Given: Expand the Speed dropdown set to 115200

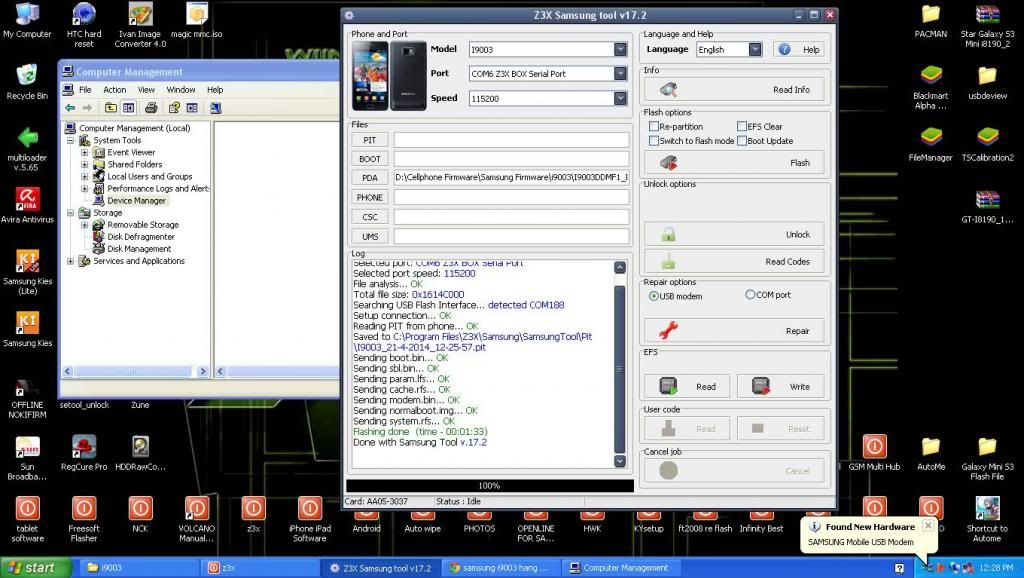Looking at the screenshot, I should (620, 98).
